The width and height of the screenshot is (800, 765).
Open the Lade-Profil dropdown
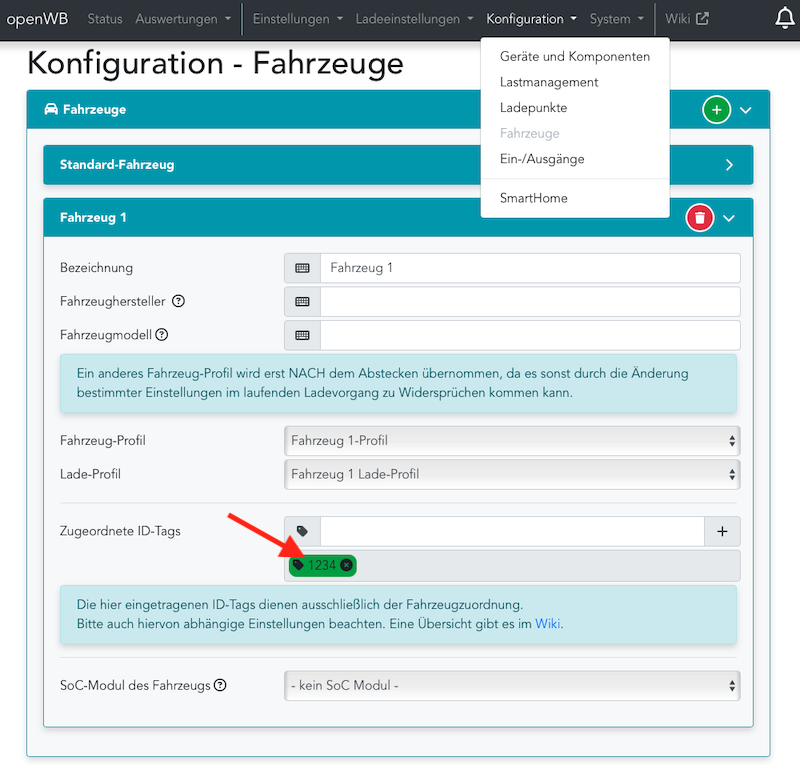(512, 474)
